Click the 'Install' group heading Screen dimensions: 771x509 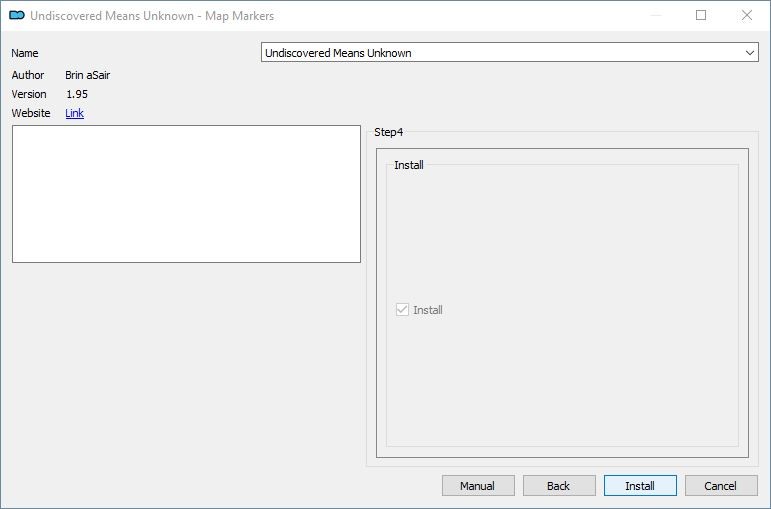(409, 165)
